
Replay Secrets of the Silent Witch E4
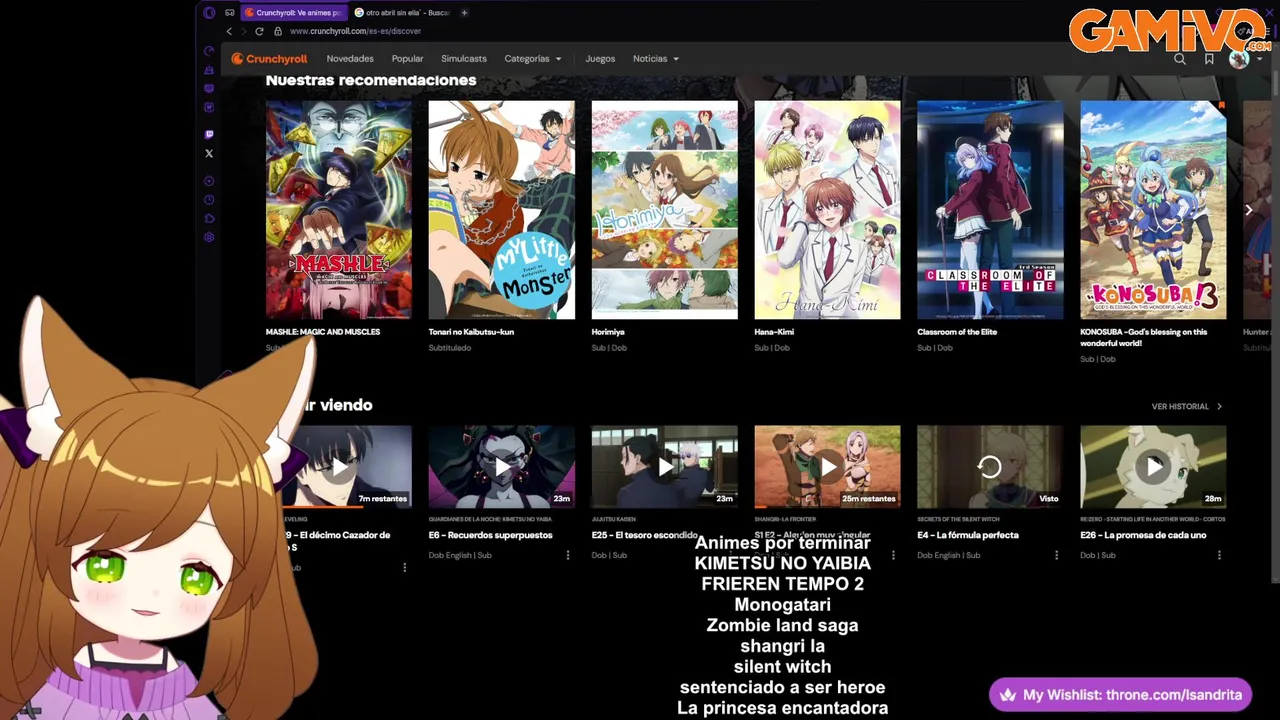coord(990,467)
